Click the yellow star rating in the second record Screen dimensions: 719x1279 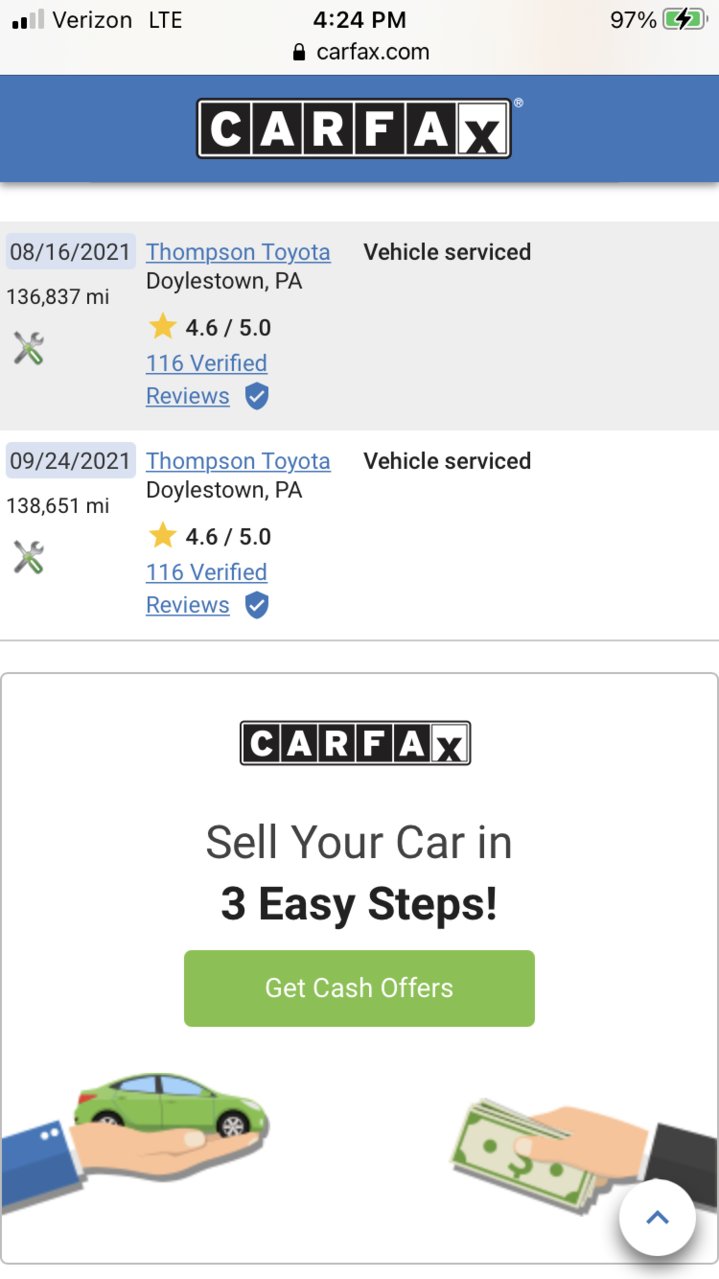point(162,536)
